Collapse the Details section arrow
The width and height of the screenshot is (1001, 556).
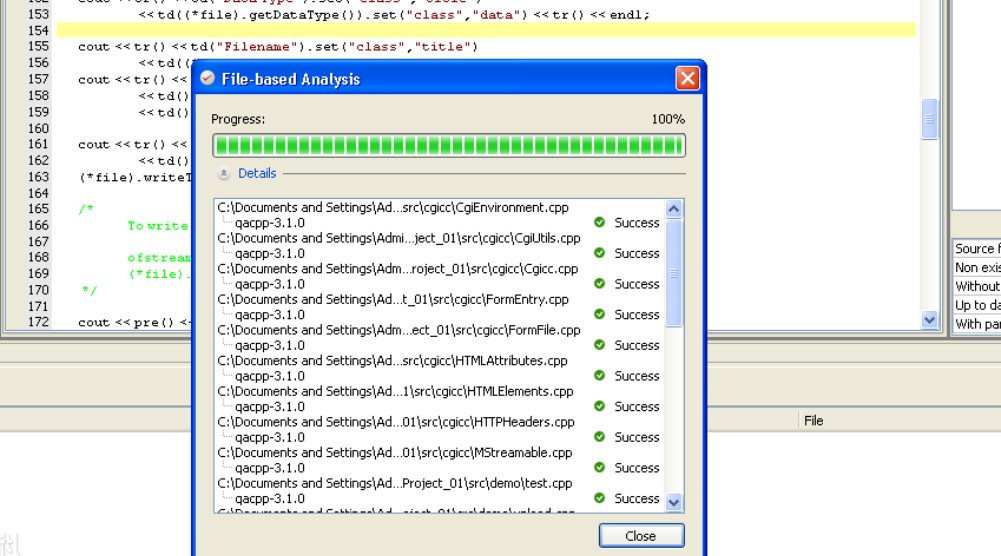point(223,174)
